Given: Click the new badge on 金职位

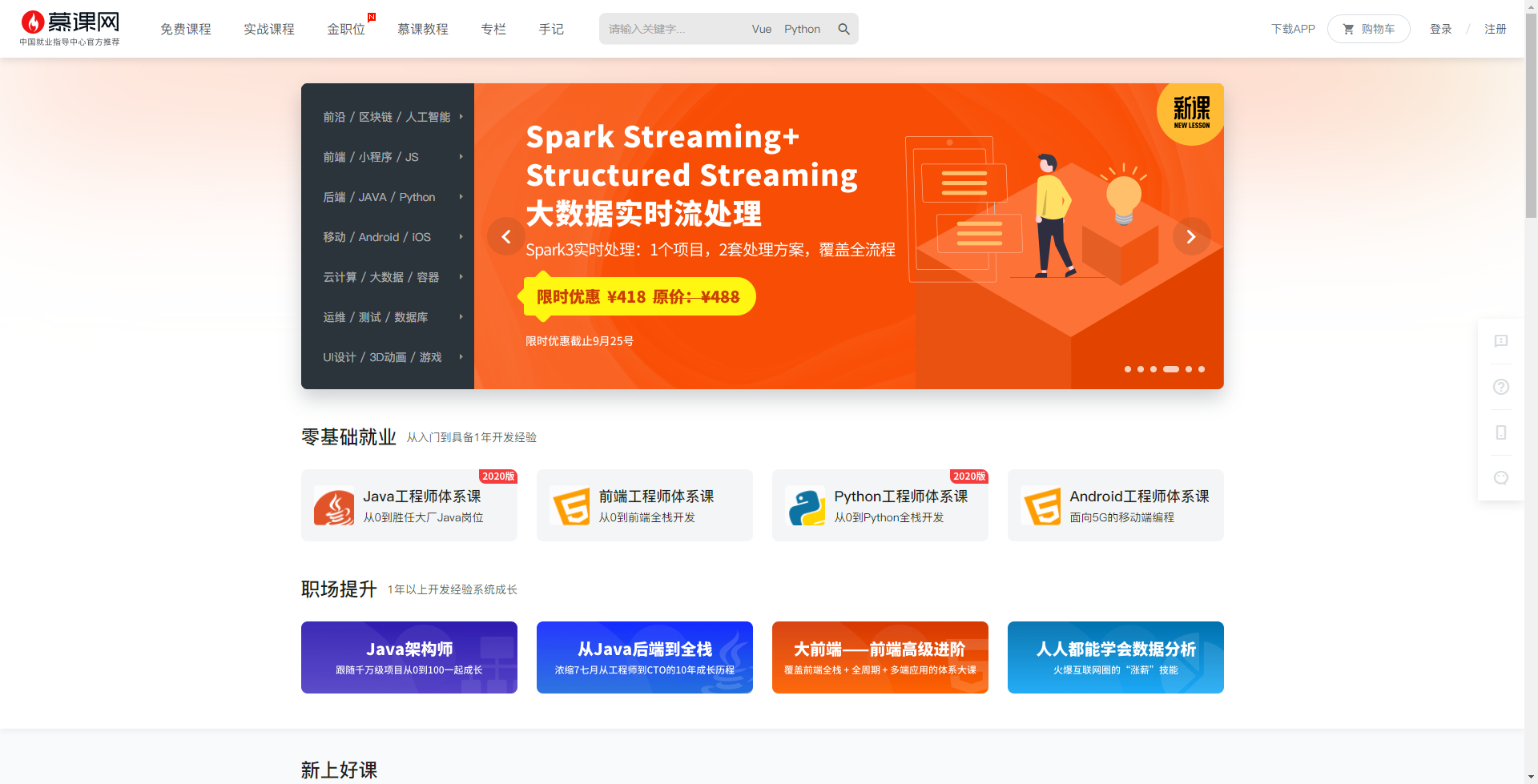Looking at the screenshot, I should point(372,17).
